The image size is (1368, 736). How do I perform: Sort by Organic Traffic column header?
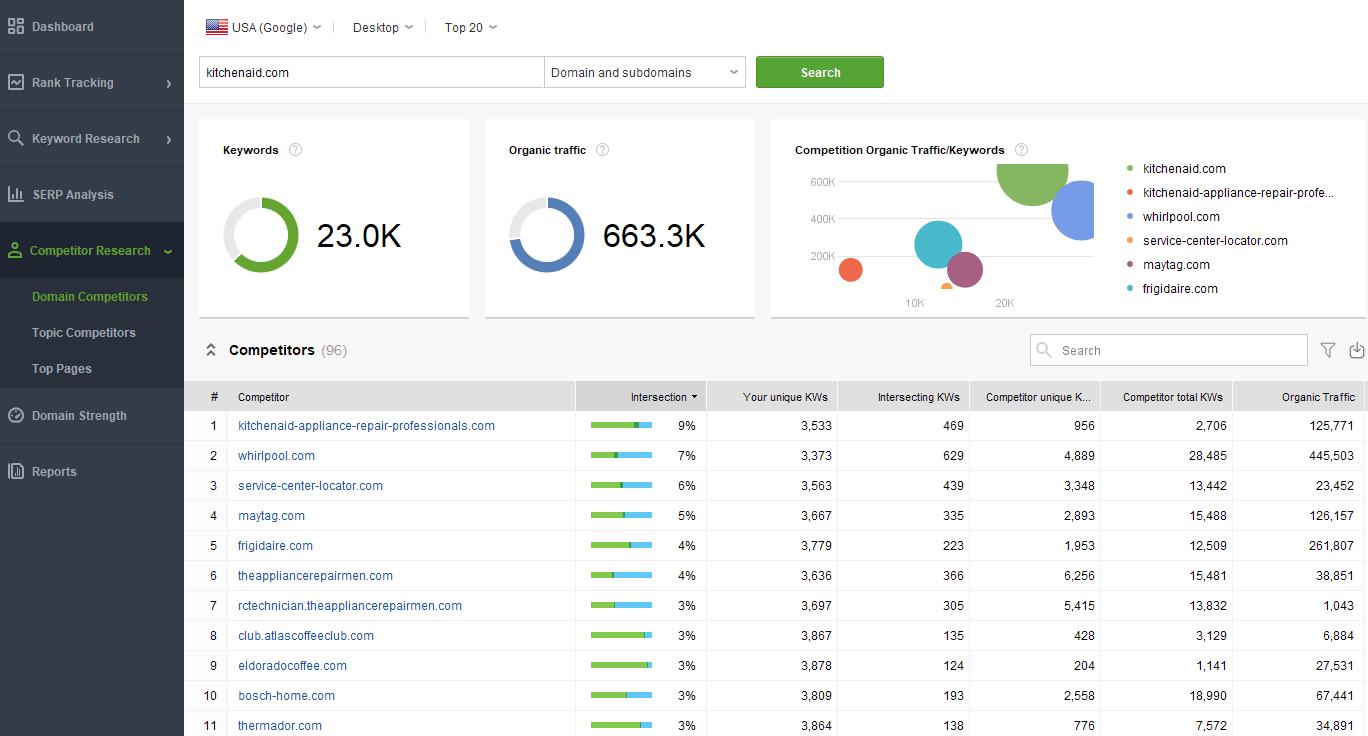point(1298,397)
